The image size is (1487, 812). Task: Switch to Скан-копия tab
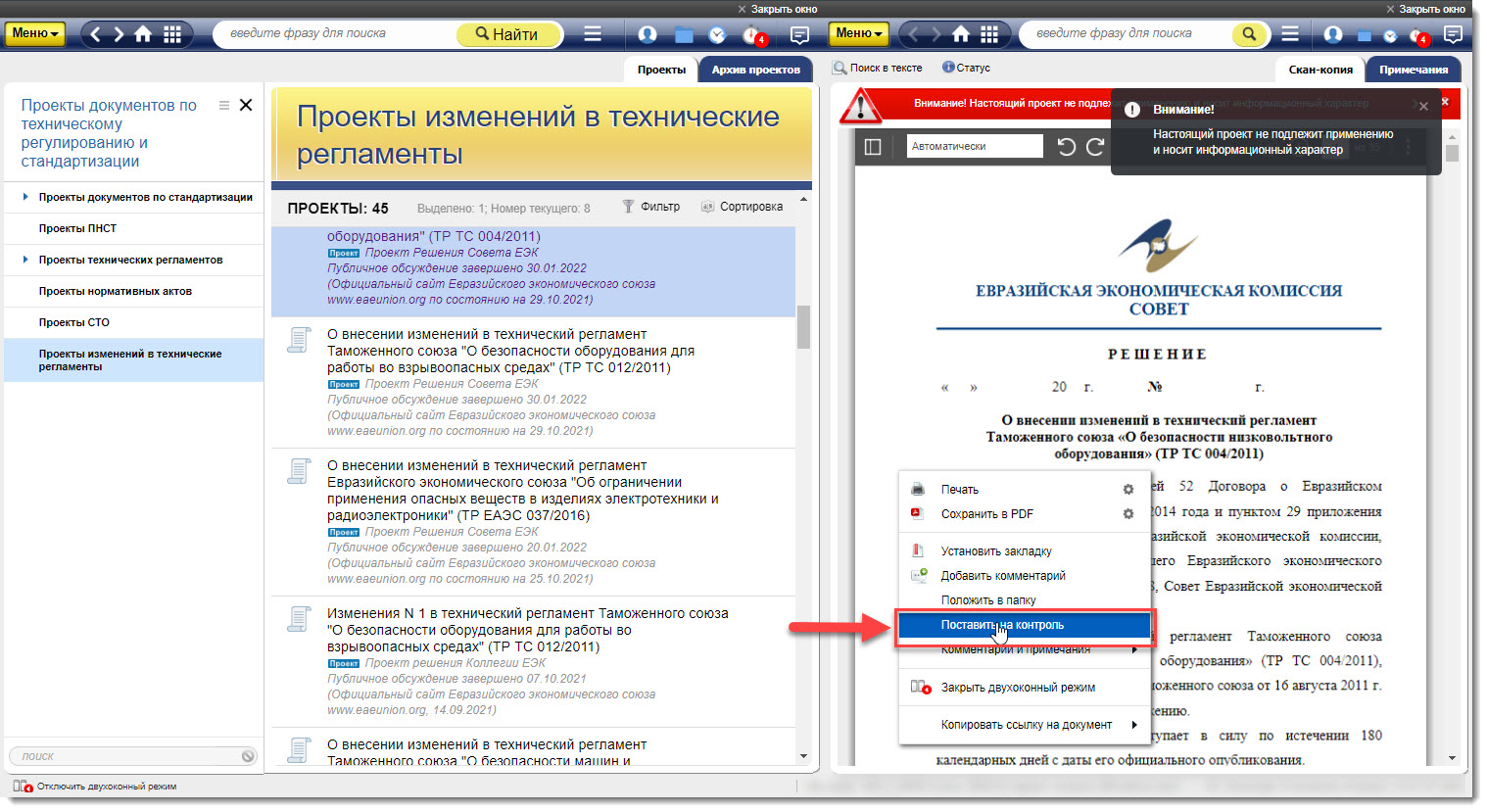(1320, 70)
